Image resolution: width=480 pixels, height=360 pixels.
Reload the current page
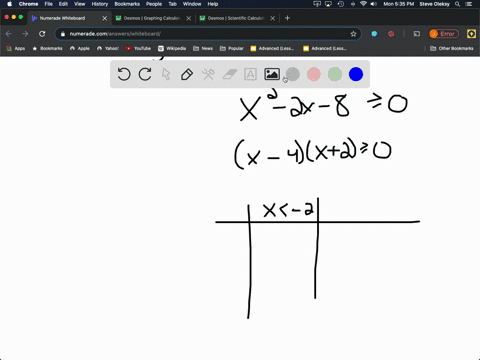point(42,34)
